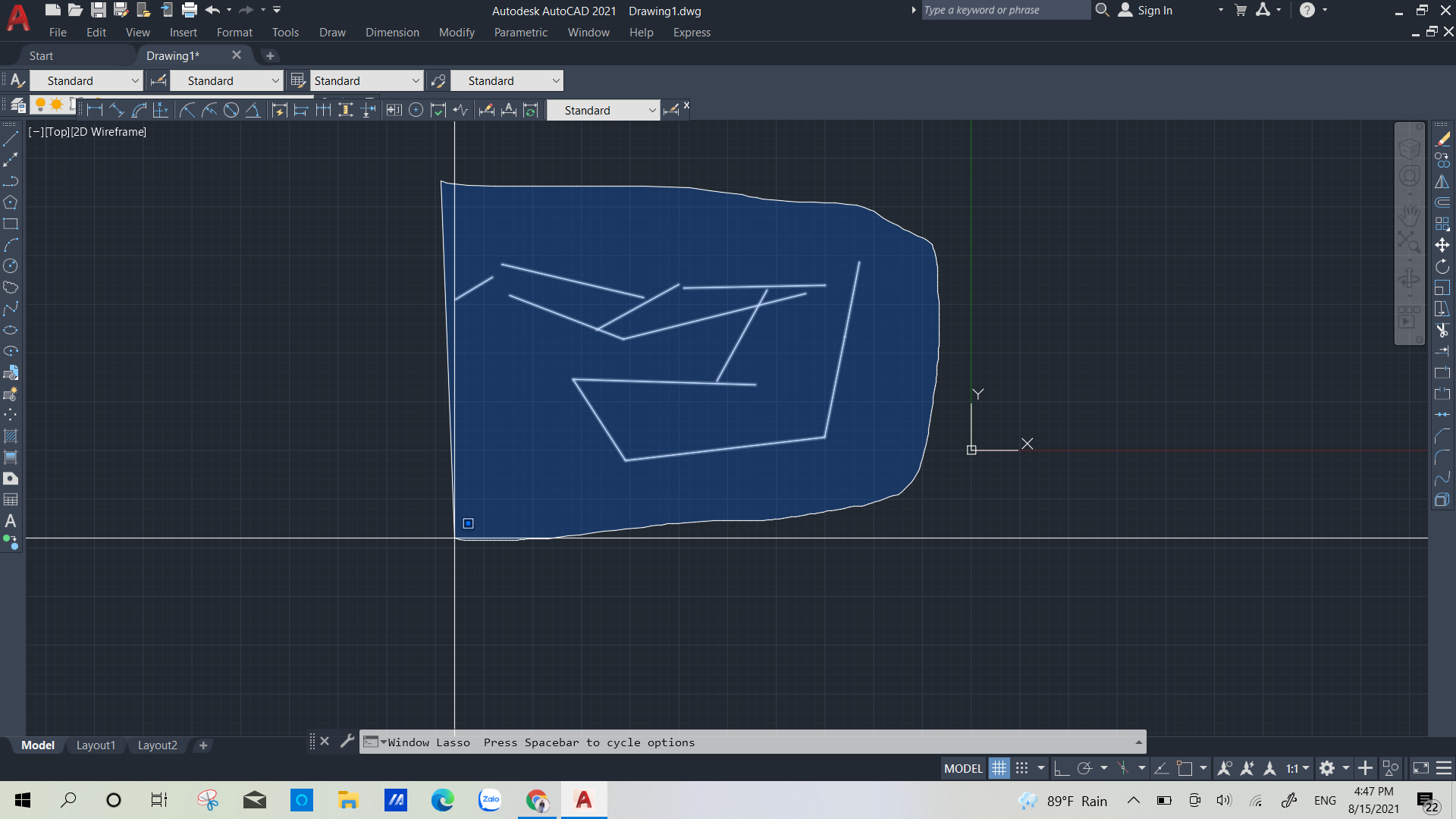Select the Ordinate dimension tool
1456x819 pixels.
[161, 111]
